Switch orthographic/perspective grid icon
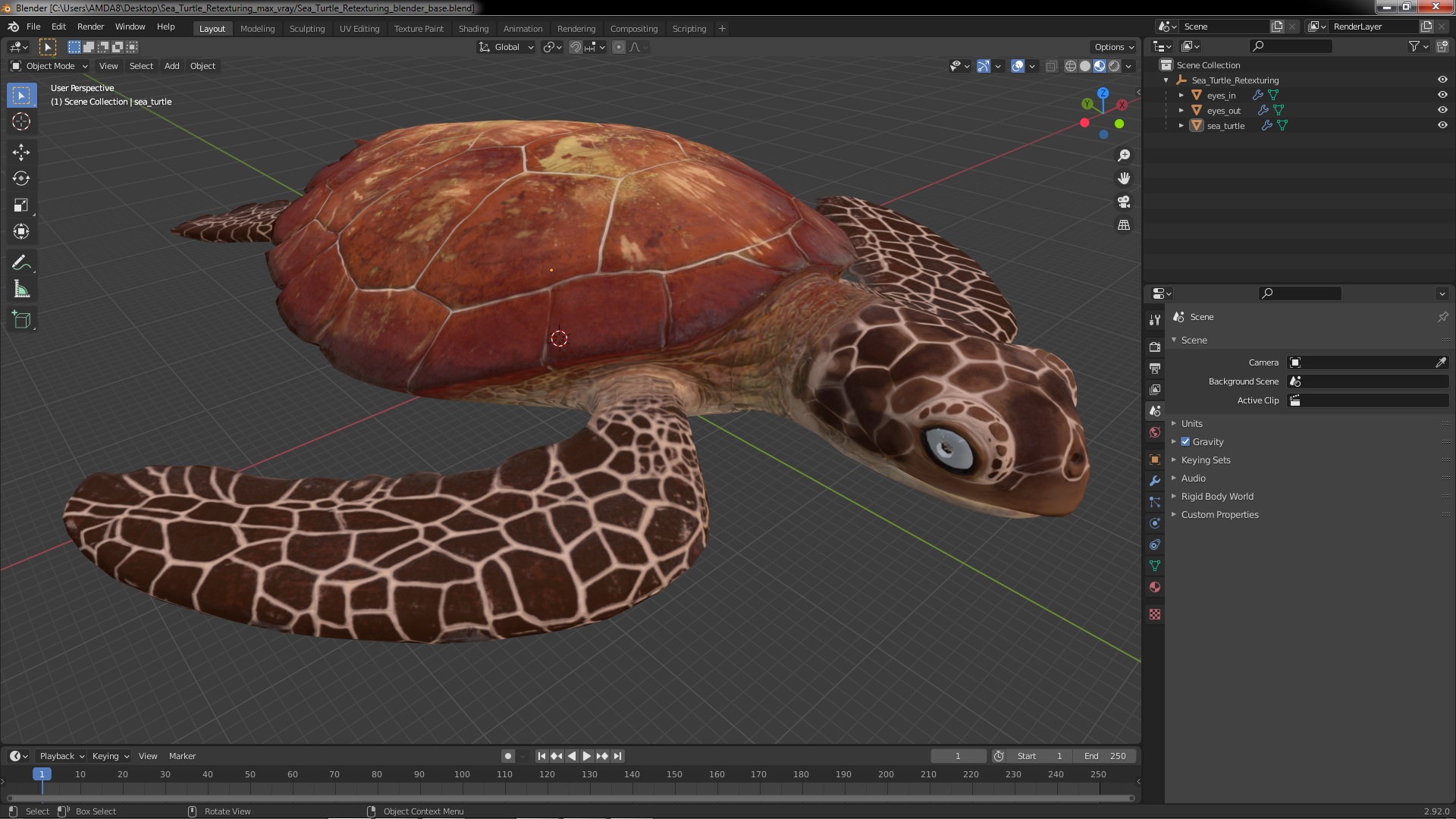Viewport: 1456px width, 819px height. [1124, 225]
